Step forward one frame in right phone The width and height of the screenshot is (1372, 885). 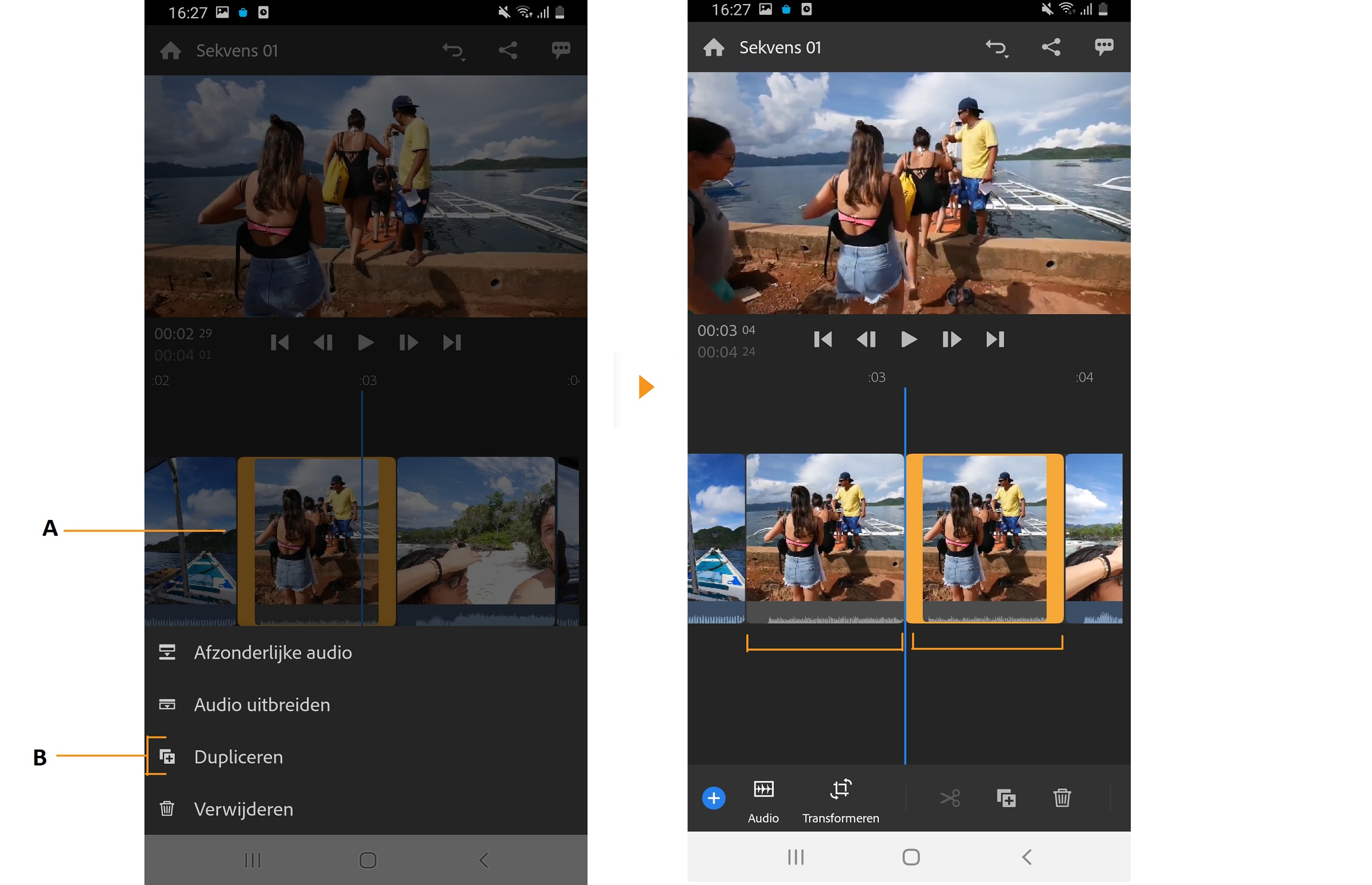951,339
